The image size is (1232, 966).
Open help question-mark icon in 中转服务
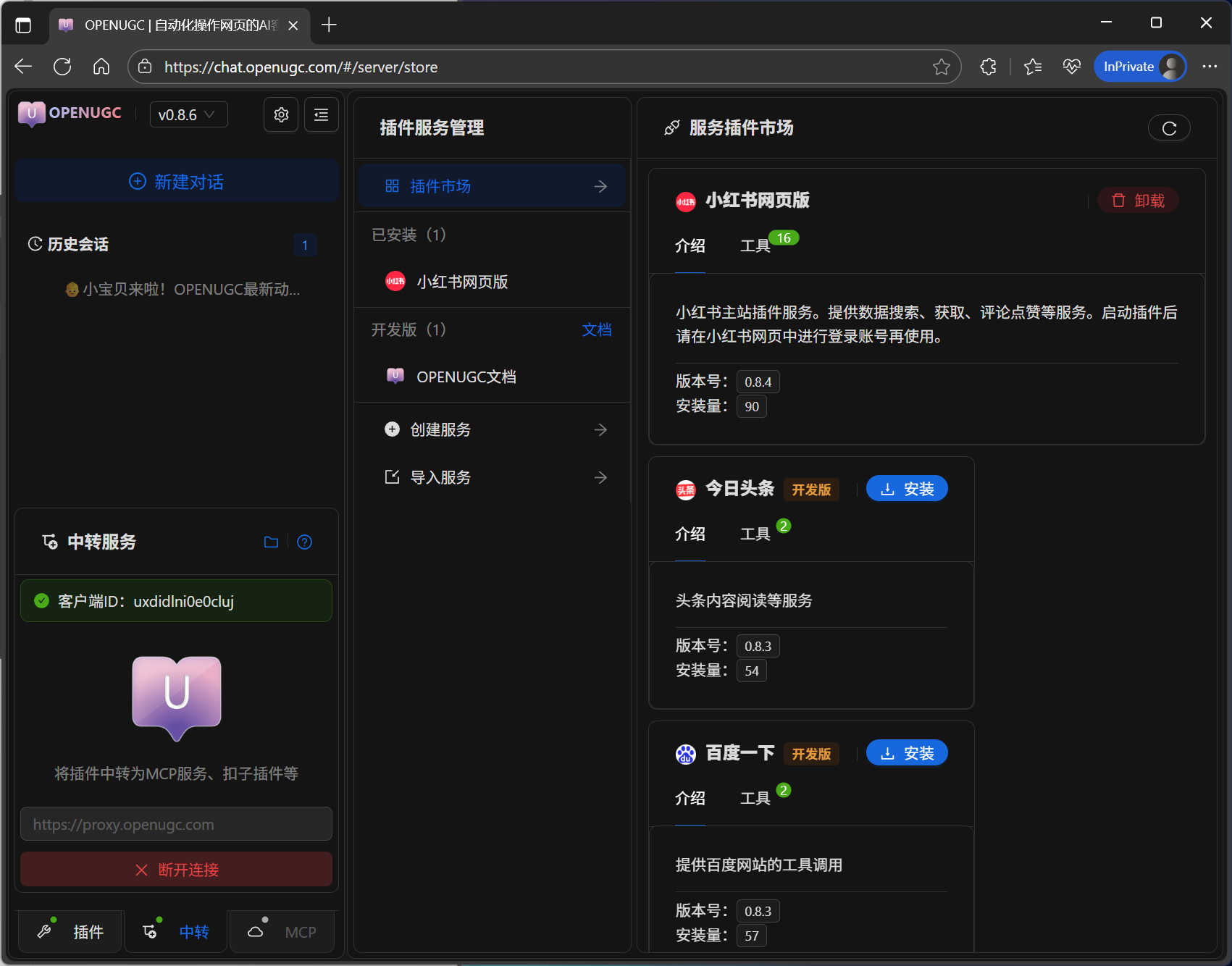[x=305, y=542]
